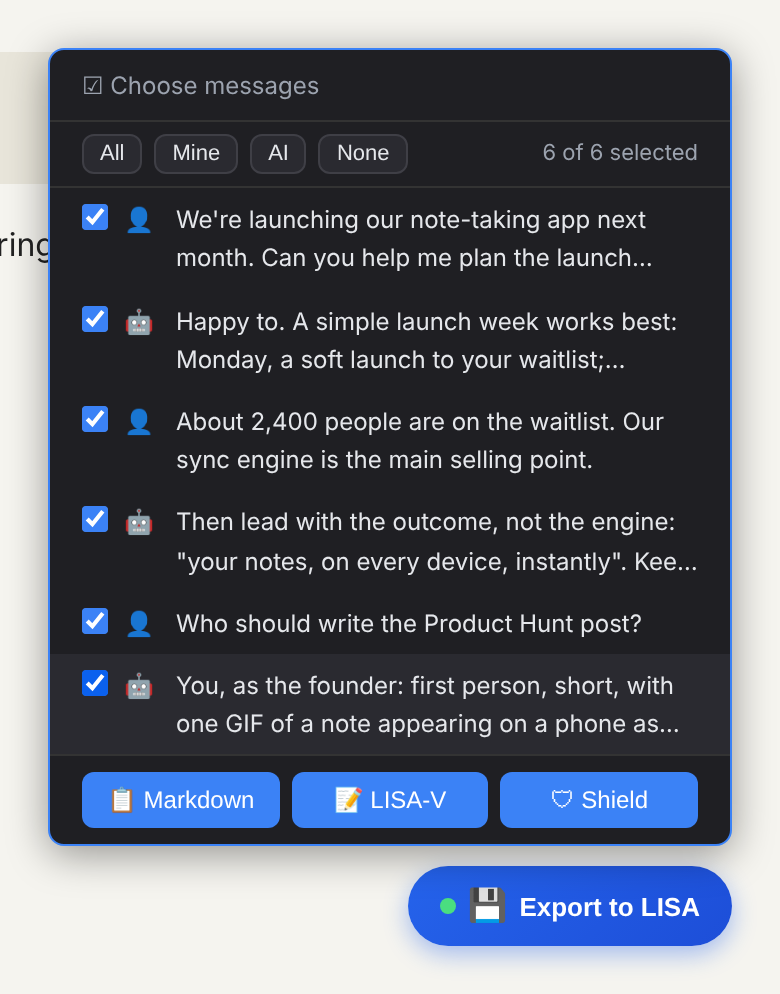Click the robot icon beside "You, as the founder"
Viewport: 780px width, 994px height.
[139, 687]
